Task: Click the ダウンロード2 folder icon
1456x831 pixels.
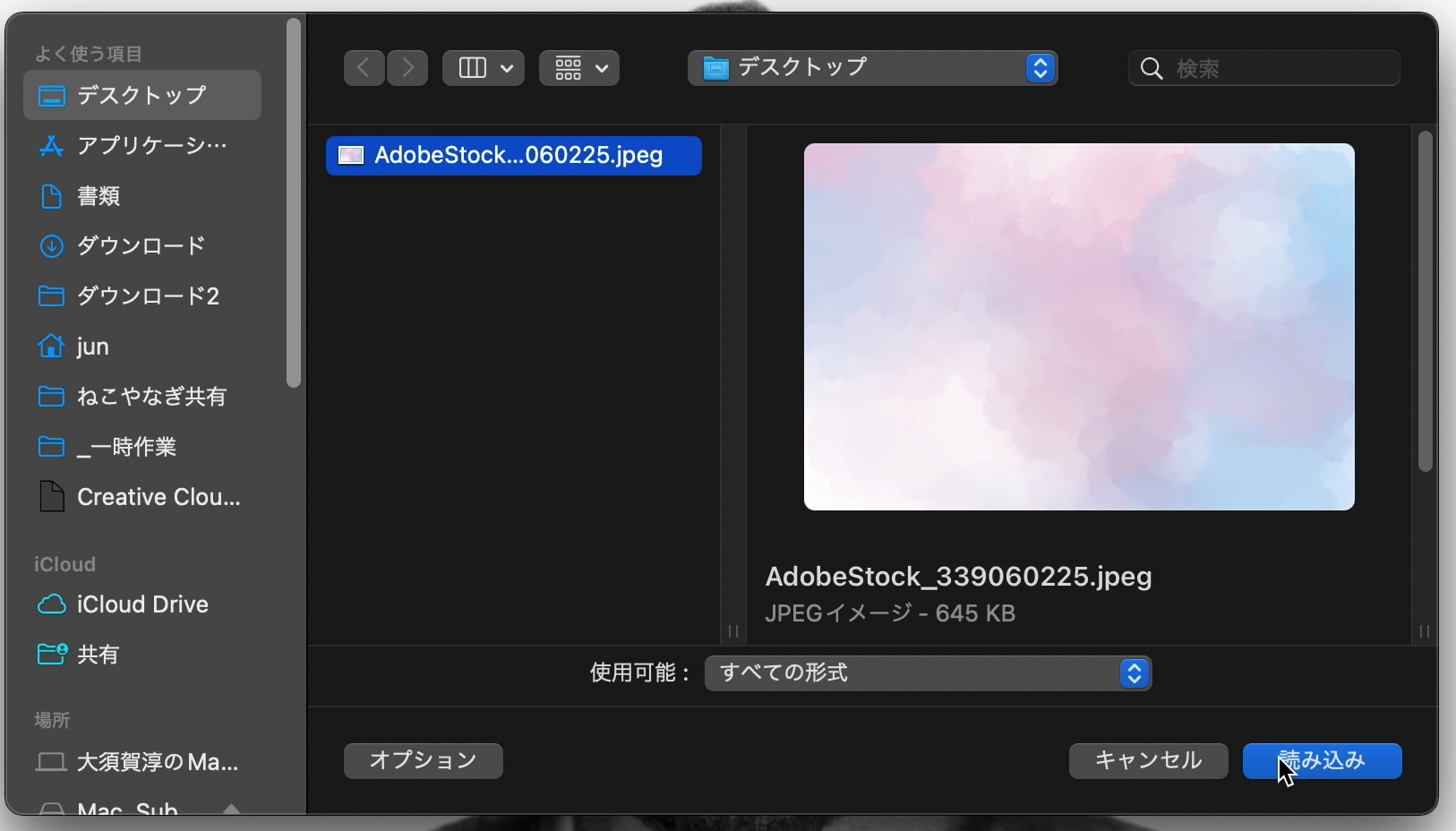Action: point(52,296)
